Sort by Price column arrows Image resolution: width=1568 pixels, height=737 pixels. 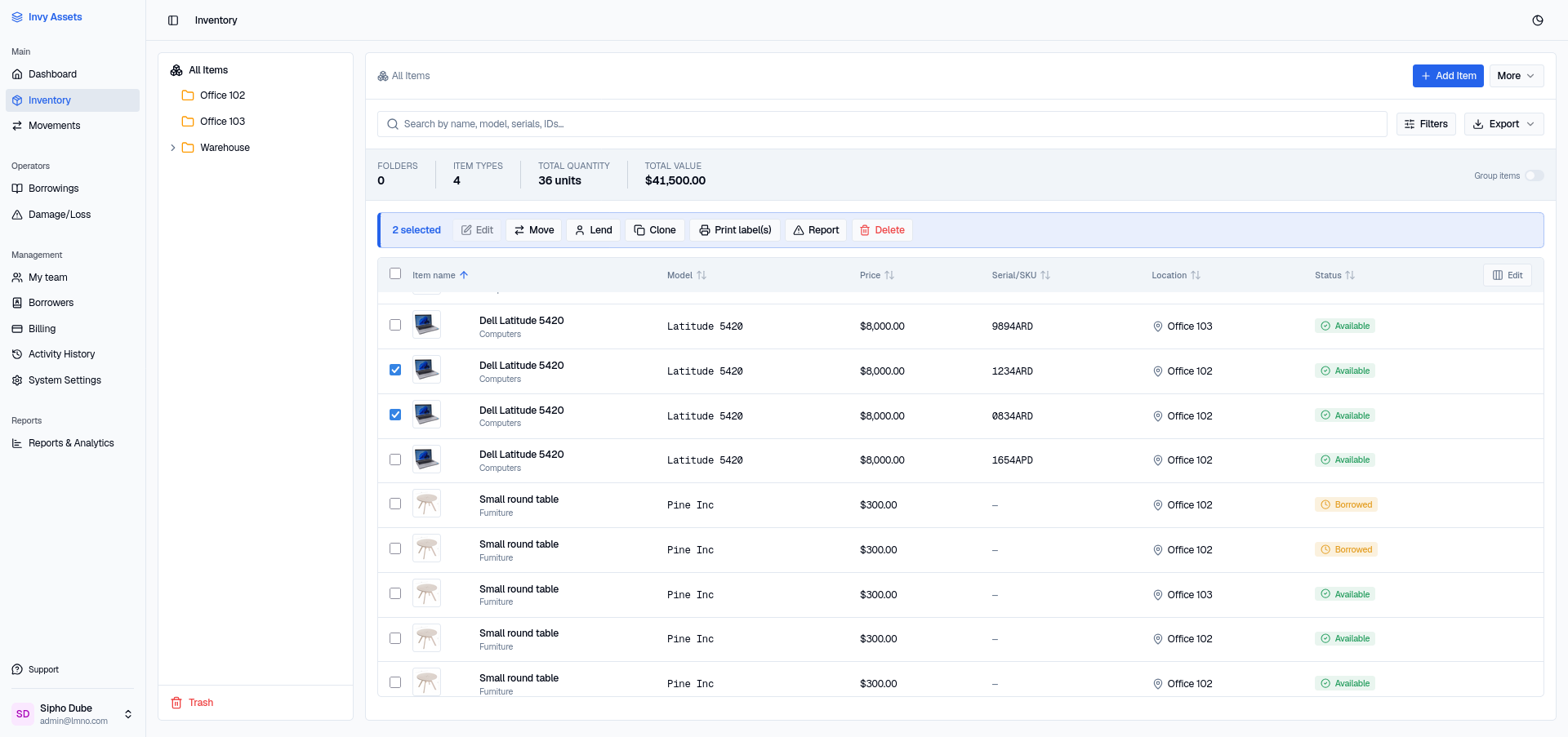[889, 275]
